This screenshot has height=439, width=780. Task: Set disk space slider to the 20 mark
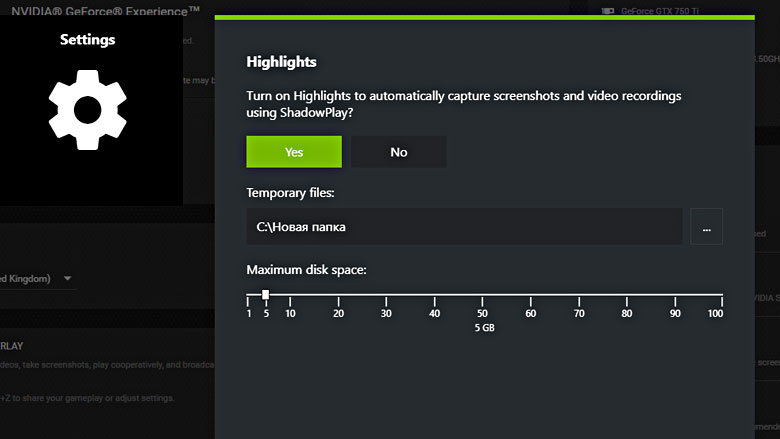(x=338, y=295)
